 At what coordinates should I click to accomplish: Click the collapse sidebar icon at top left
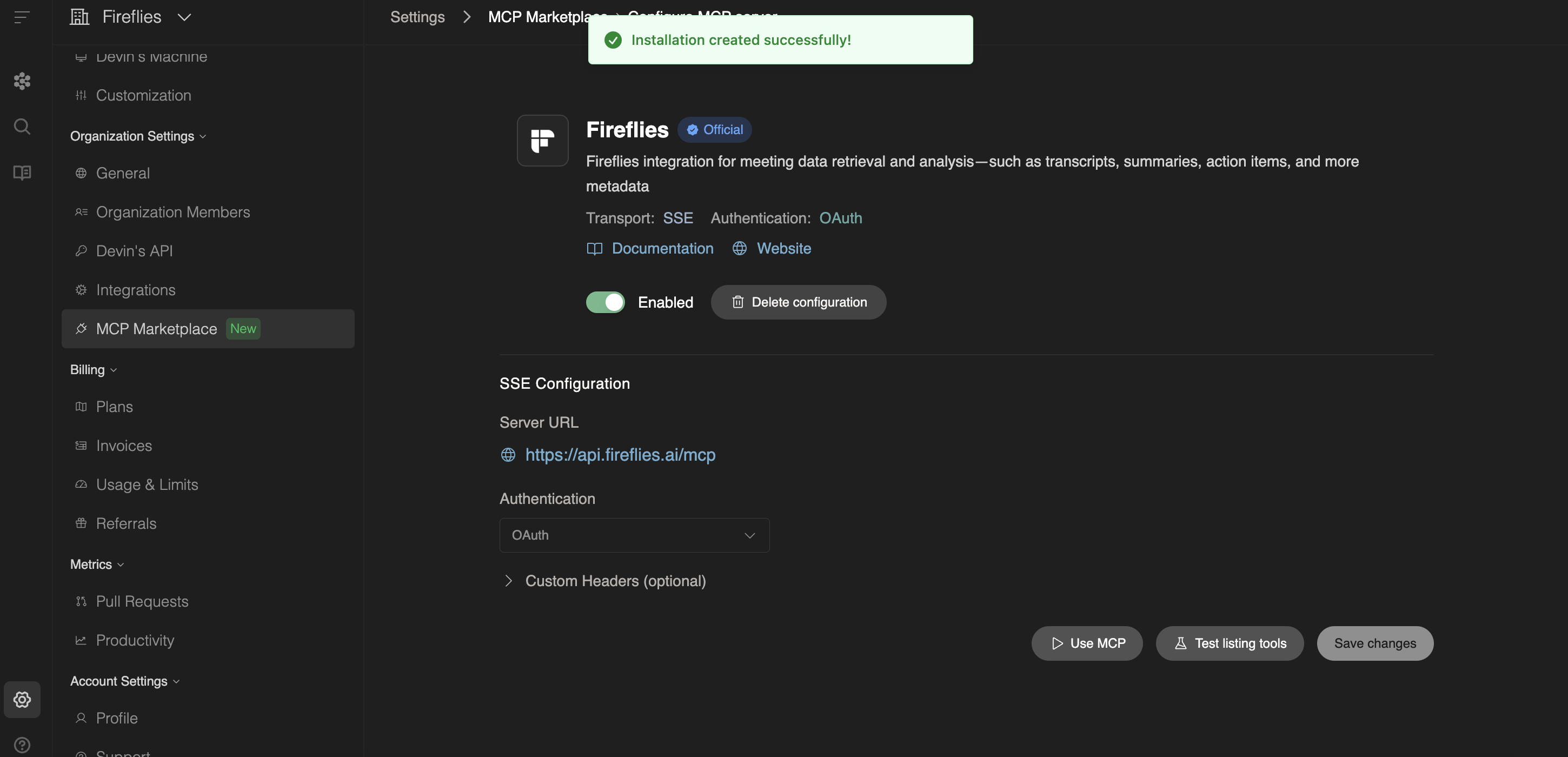22,17
